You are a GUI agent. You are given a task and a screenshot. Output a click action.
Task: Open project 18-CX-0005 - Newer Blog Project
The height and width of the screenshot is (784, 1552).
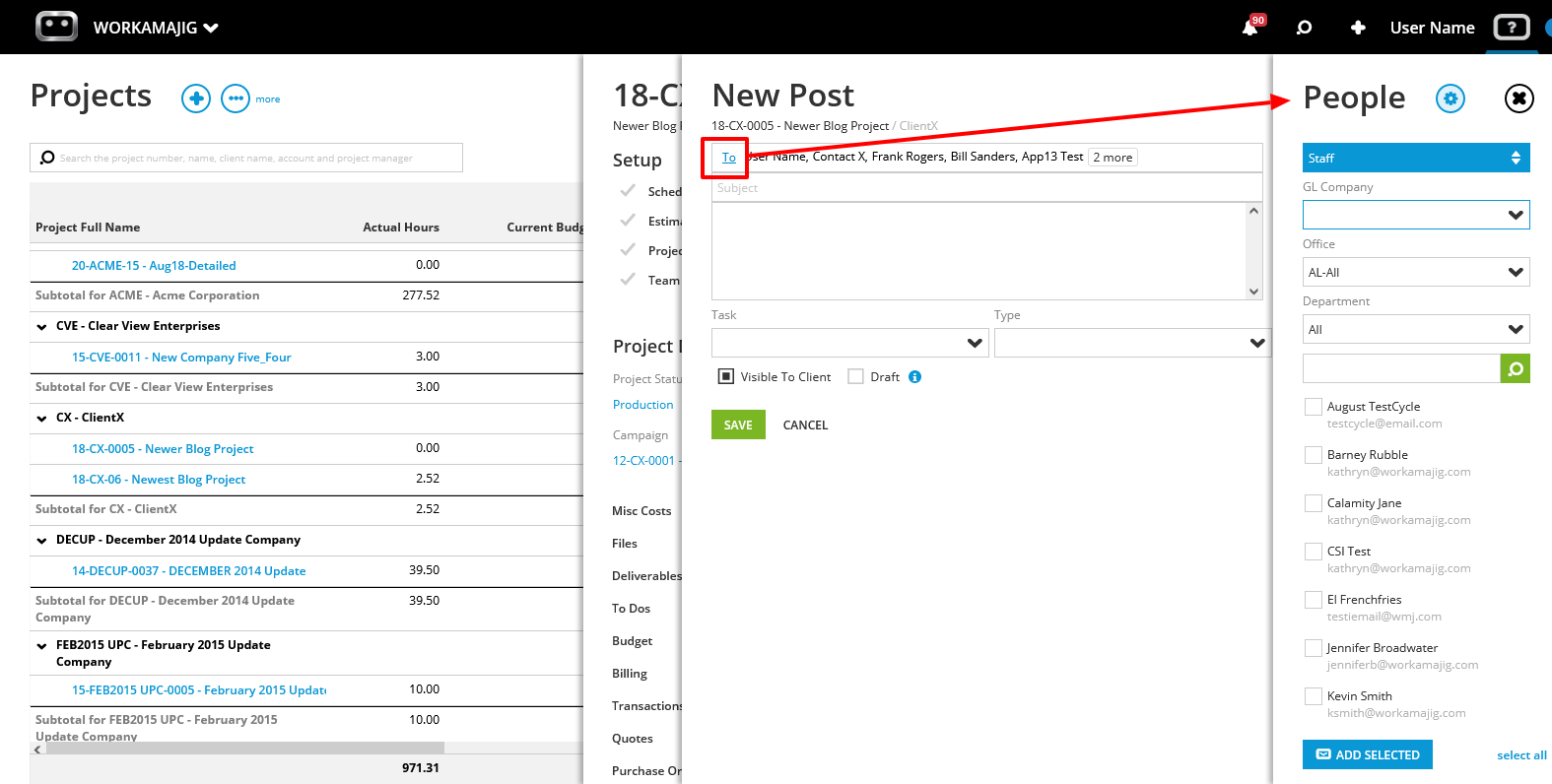(x=163, y=449)
